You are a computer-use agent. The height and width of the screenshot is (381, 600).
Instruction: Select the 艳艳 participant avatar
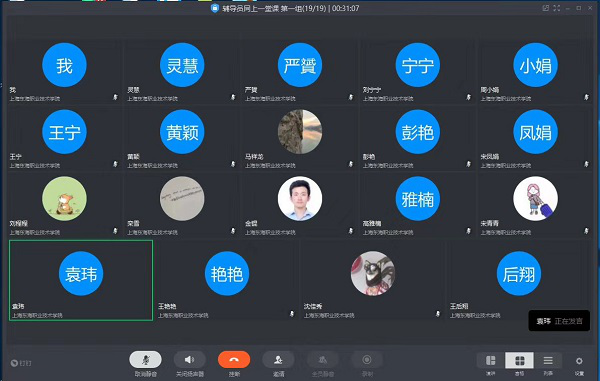click(x=227, y=274)
